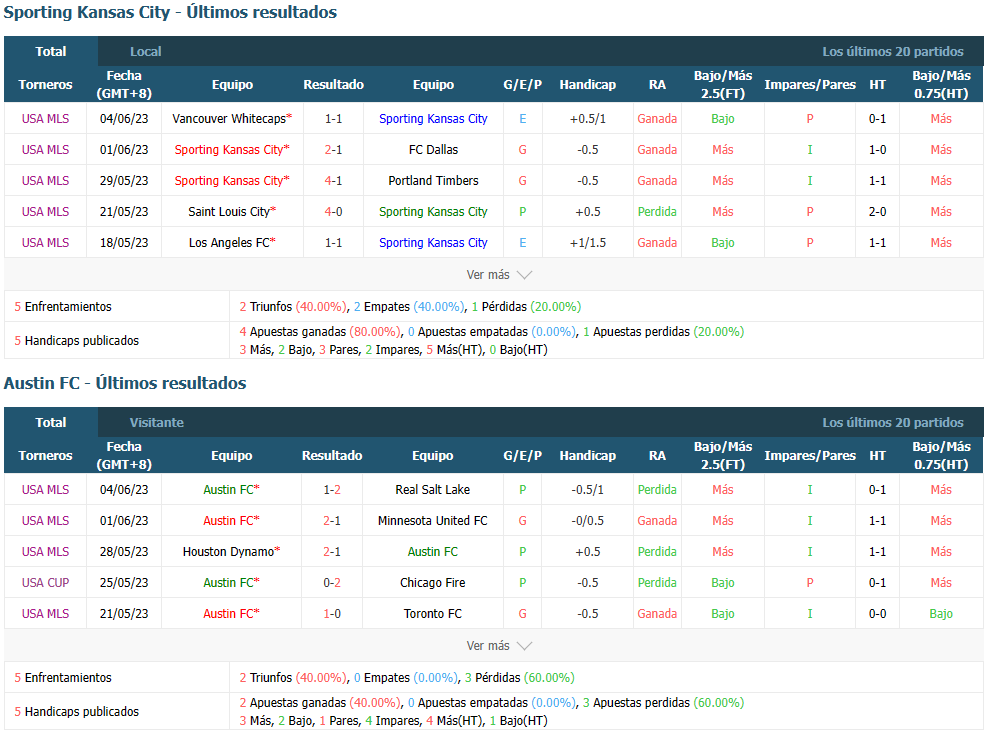Click Houston Dynamo team name
Image resolution: width=994 pixels, height=737 pixels.
pos(231,552)
